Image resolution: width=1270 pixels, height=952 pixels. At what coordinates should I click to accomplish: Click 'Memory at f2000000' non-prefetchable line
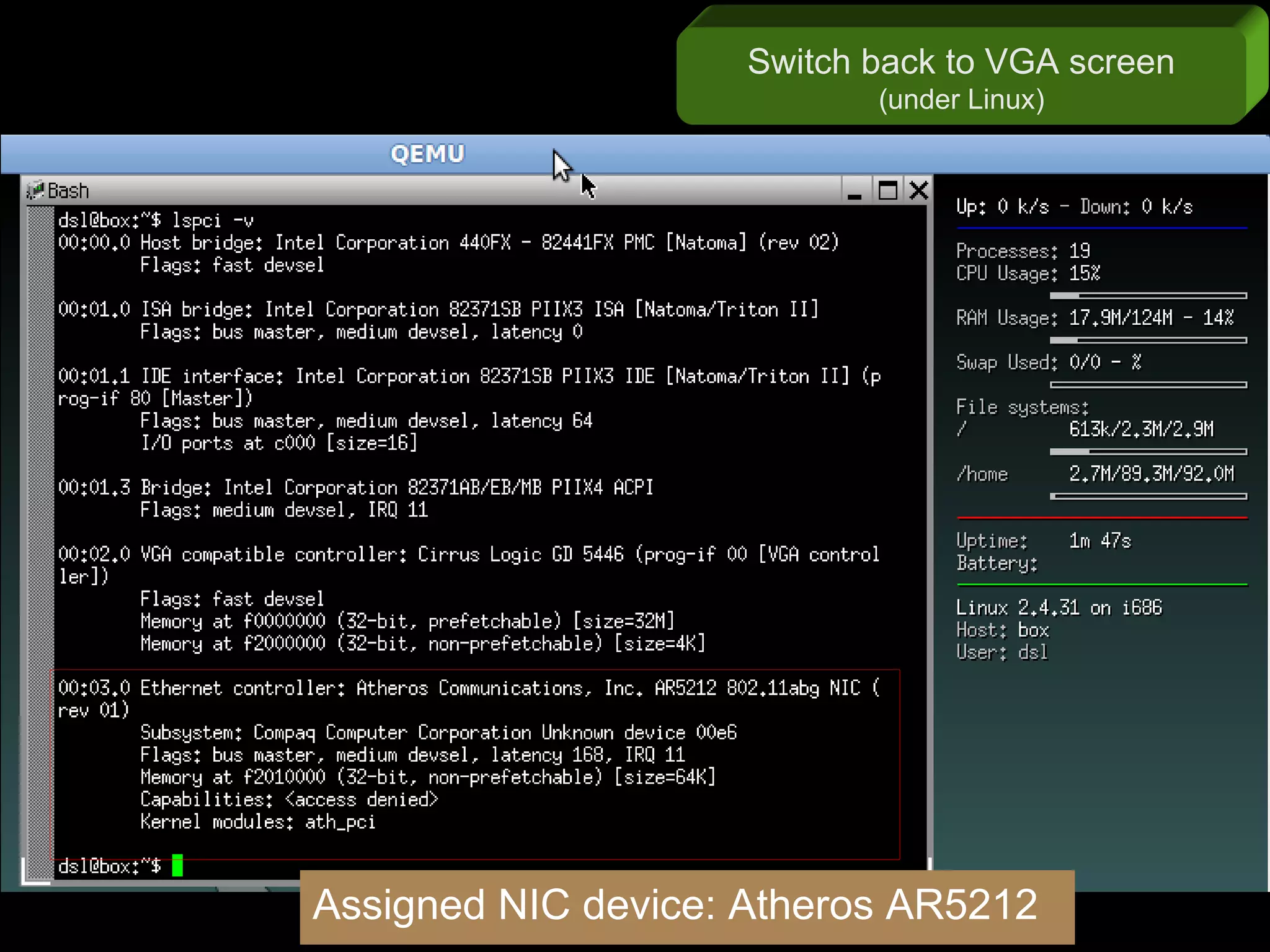[423, 643]
